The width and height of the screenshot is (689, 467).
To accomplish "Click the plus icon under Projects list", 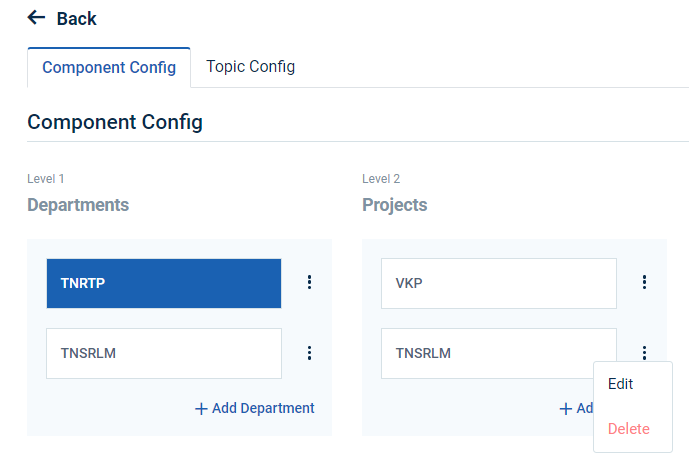I will [566, 408].
